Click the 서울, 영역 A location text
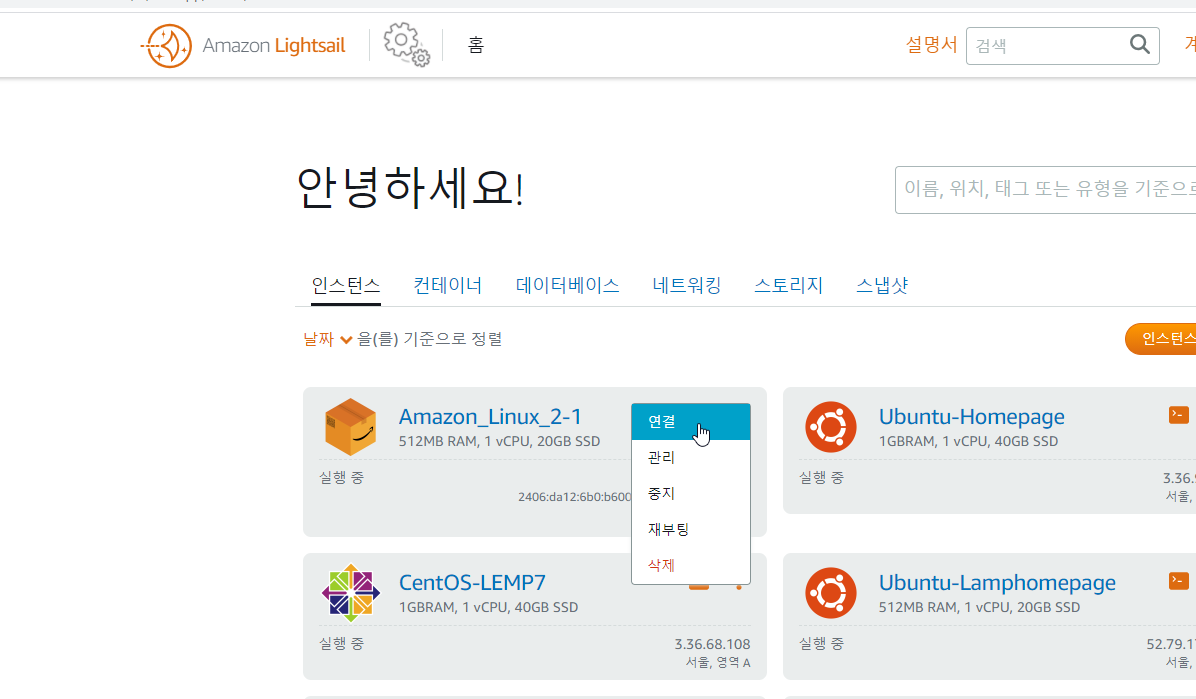 (x=718, y=662)
